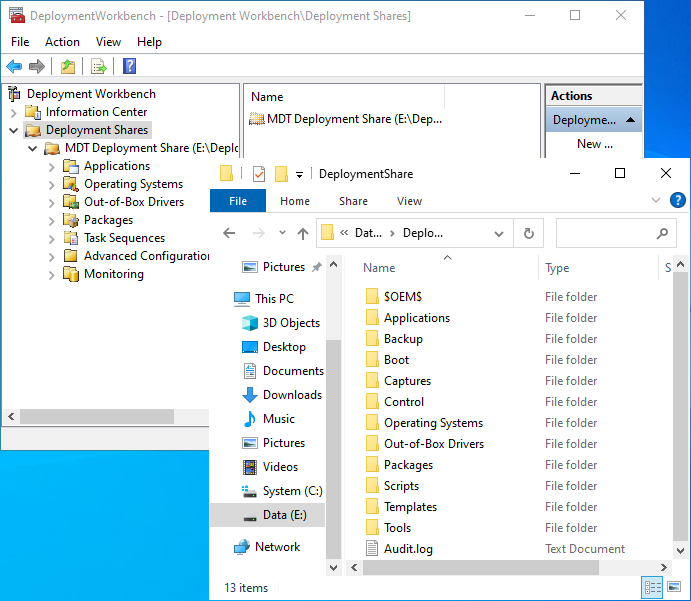
Task: Click the Forward arrow in Deployment Workbench toolbar
Action: [x=37, y=67]
